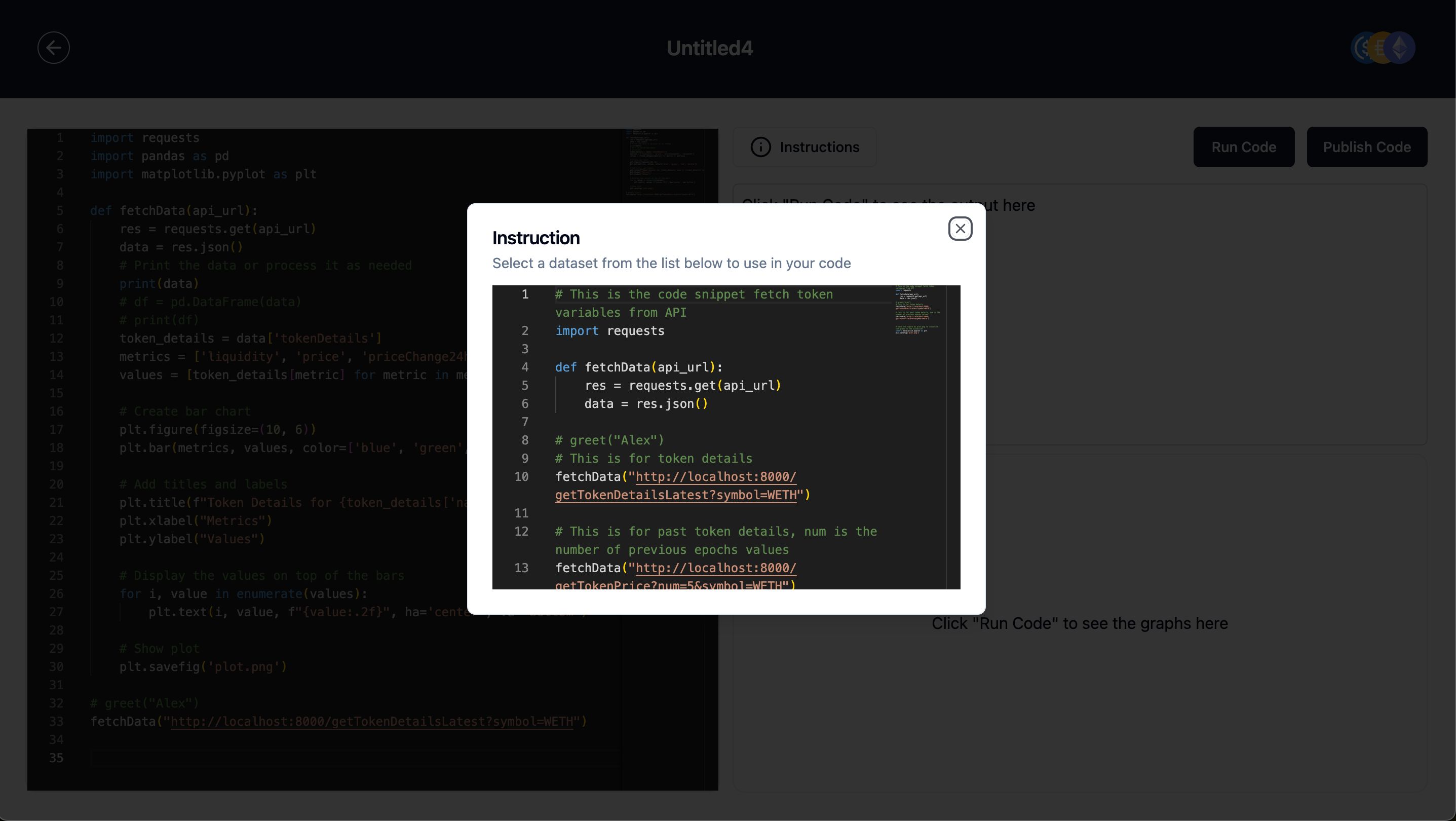Click 'Click "Run Code" to see the graphs here'
This screenshot has width=1456, height=821.
(x=1080, y=623)
